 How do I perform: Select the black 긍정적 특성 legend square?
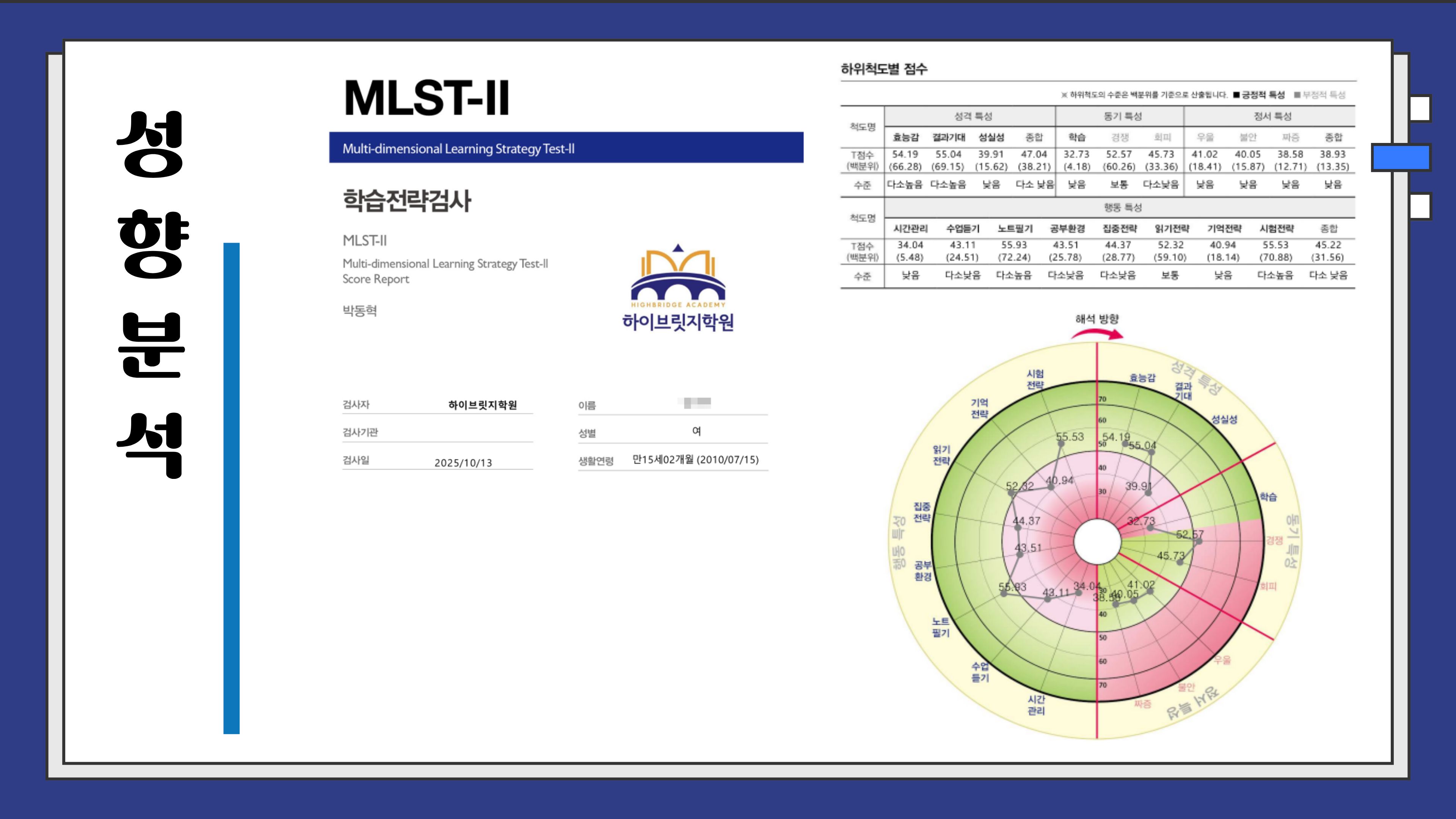[1236, 95]
